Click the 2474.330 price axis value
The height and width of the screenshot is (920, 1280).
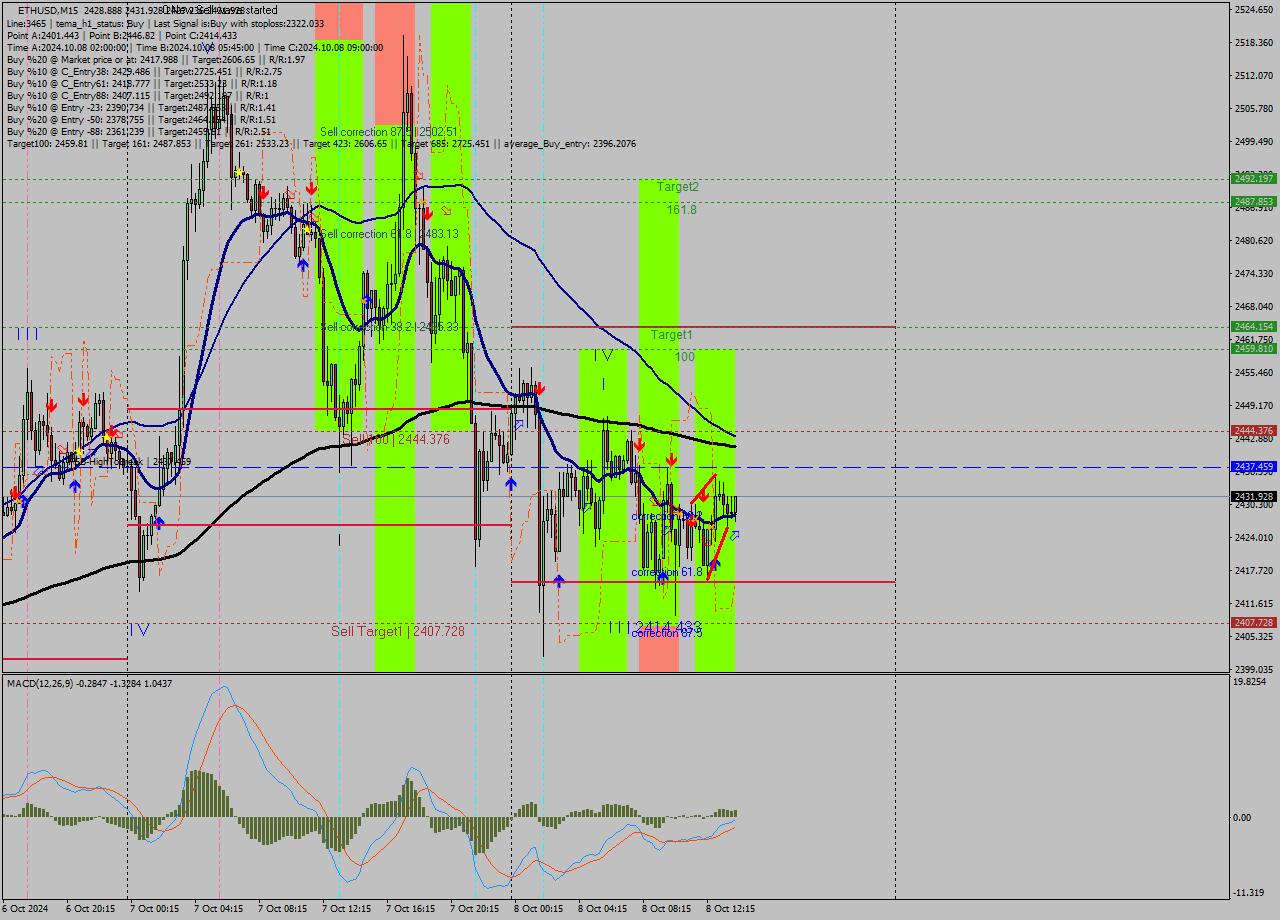point(1253,274)
